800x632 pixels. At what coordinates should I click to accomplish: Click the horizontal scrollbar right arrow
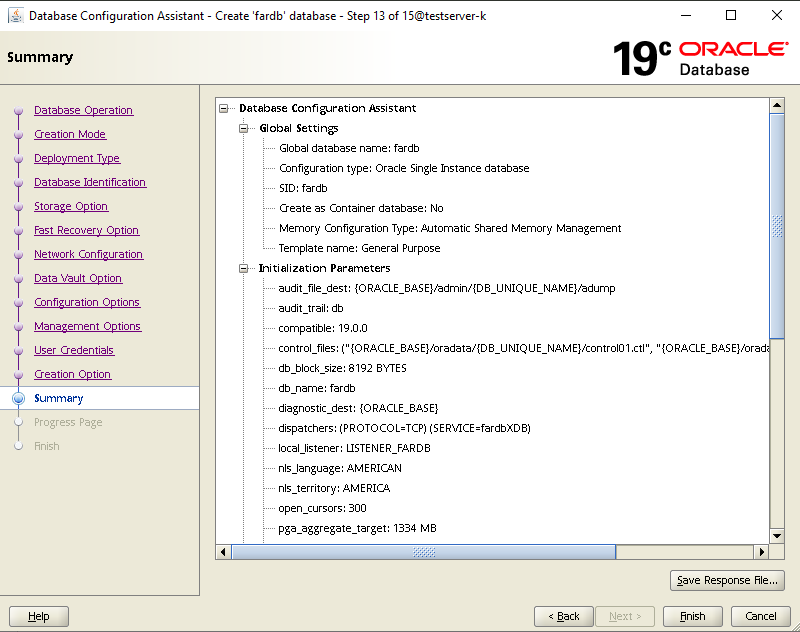coord(762,552)
